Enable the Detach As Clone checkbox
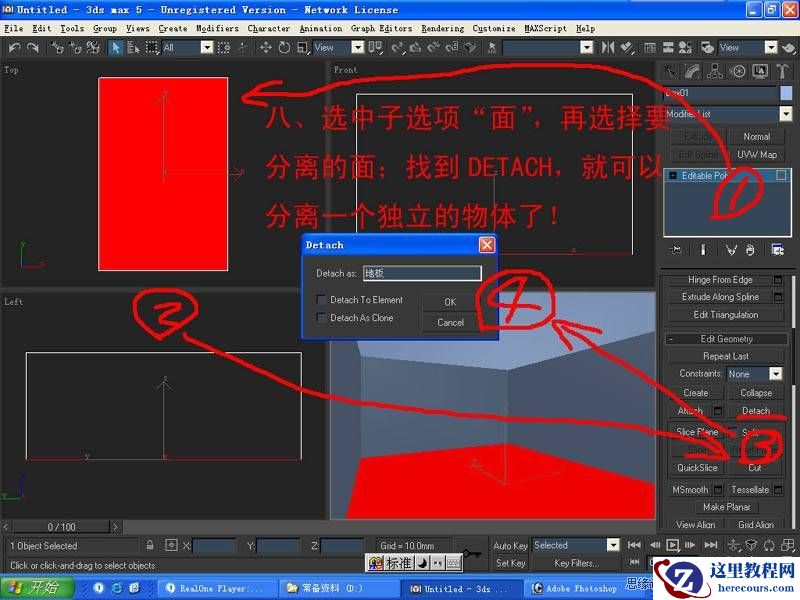This screenshot has height=600, width=800. click(320, 317)
